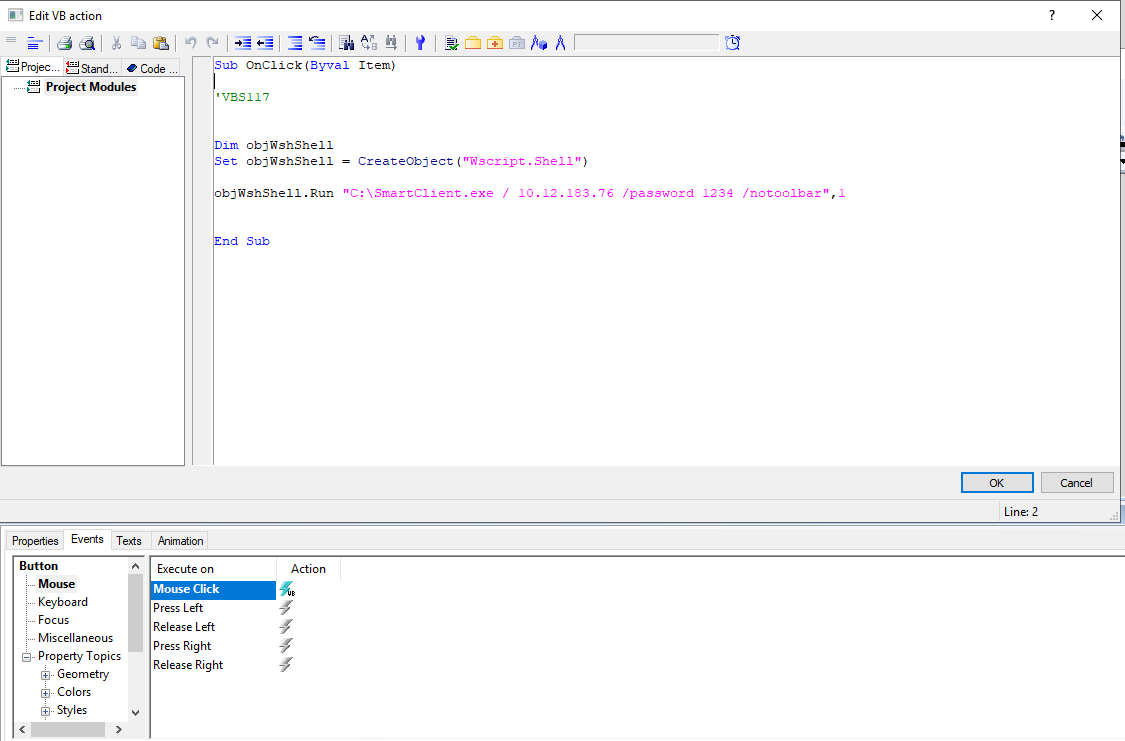Click the Find Next binoculars icon
This screenshot has width=1125, height=741.
[391, 43]
